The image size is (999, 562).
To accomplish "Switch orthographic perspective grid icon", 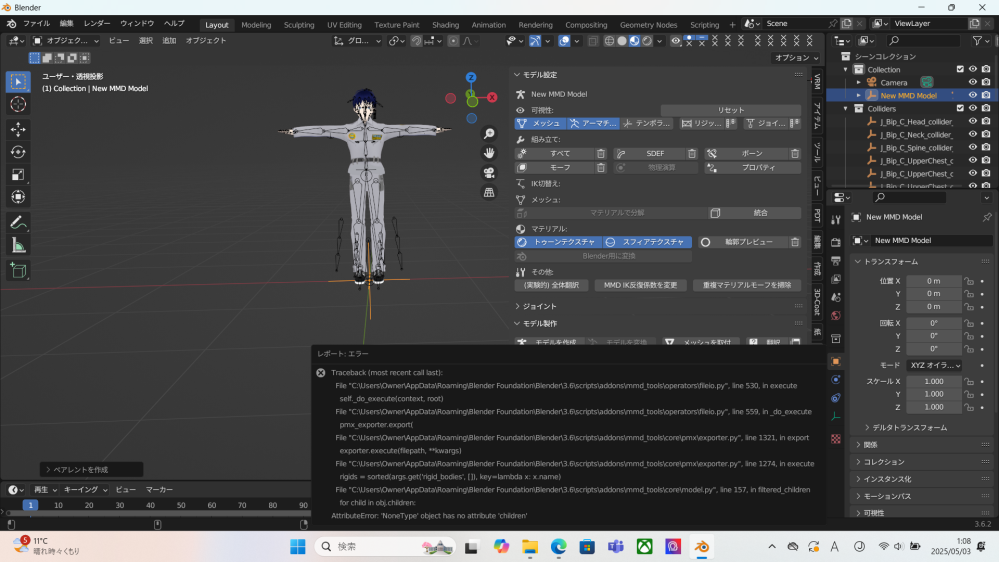I will pyautogui.click(x=489, y=192).
